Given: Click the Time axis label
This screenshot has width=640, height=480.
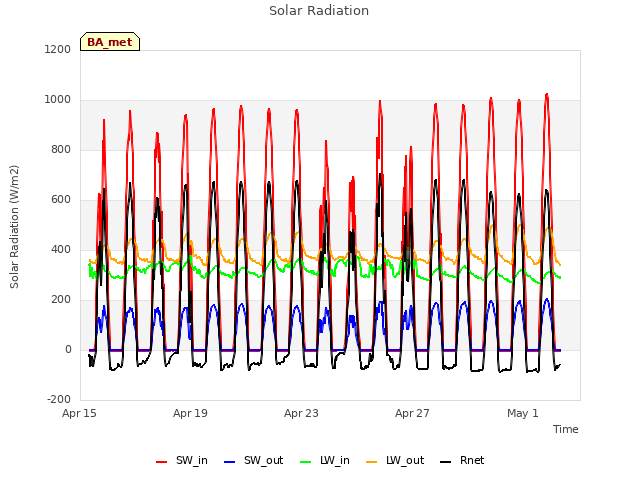Looking at the screenshot, I should tap(566, 429).
